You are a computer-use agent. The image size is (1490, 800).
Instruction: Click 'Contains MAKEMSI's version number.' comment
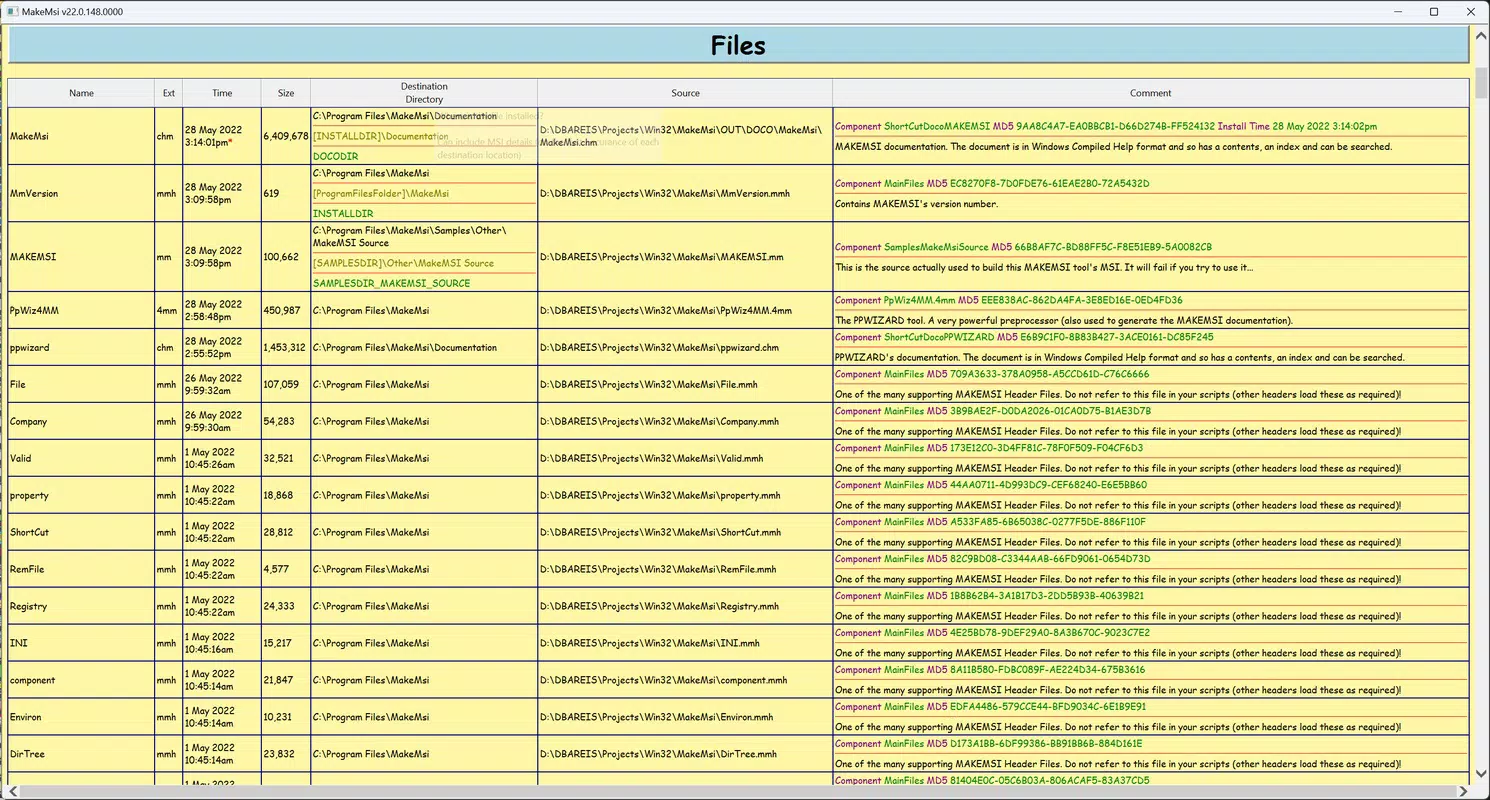(916, 203)
